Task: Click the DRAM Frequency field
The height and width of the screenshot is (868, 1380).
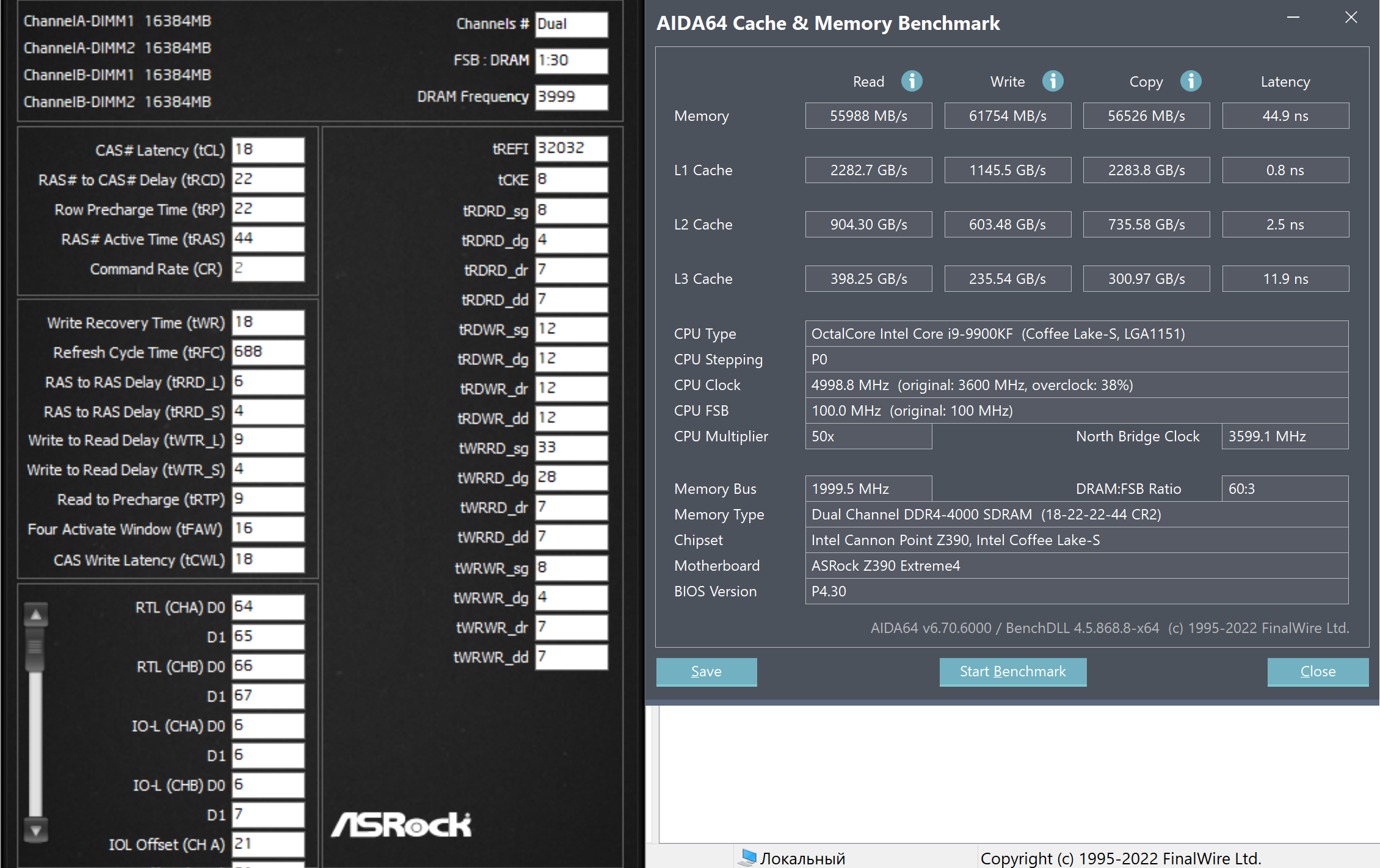Action: [571, 97]
